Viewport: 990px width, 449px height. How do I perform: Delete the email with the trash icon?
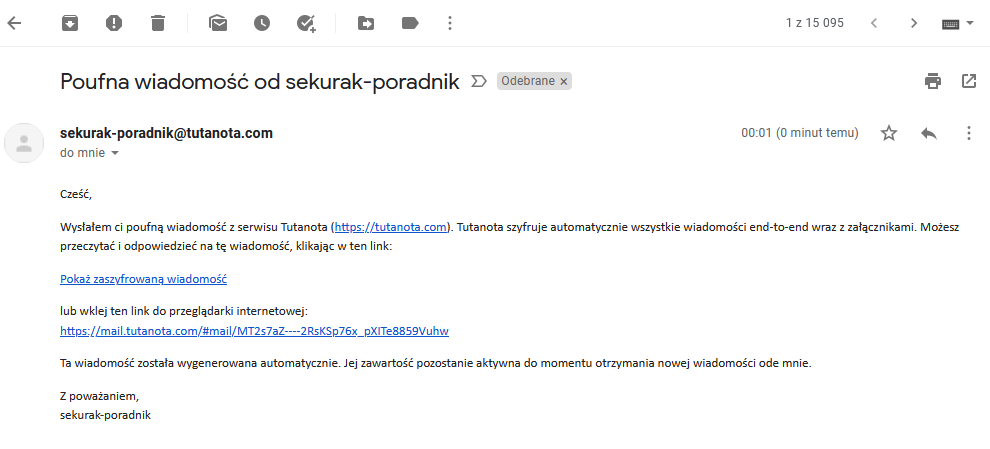(158, 23)
